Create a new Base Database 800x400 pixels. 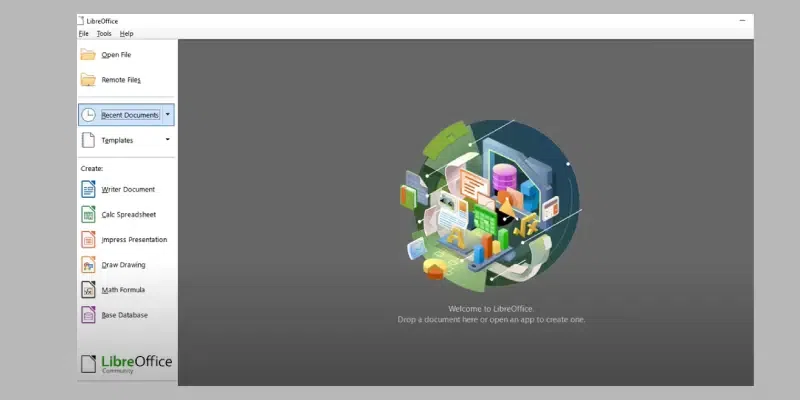(124, 315)
